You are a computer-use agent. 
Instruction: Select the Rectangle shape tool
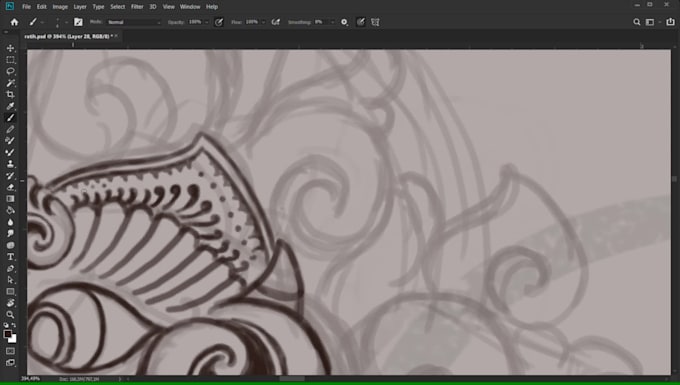click(x=10, y=292)
